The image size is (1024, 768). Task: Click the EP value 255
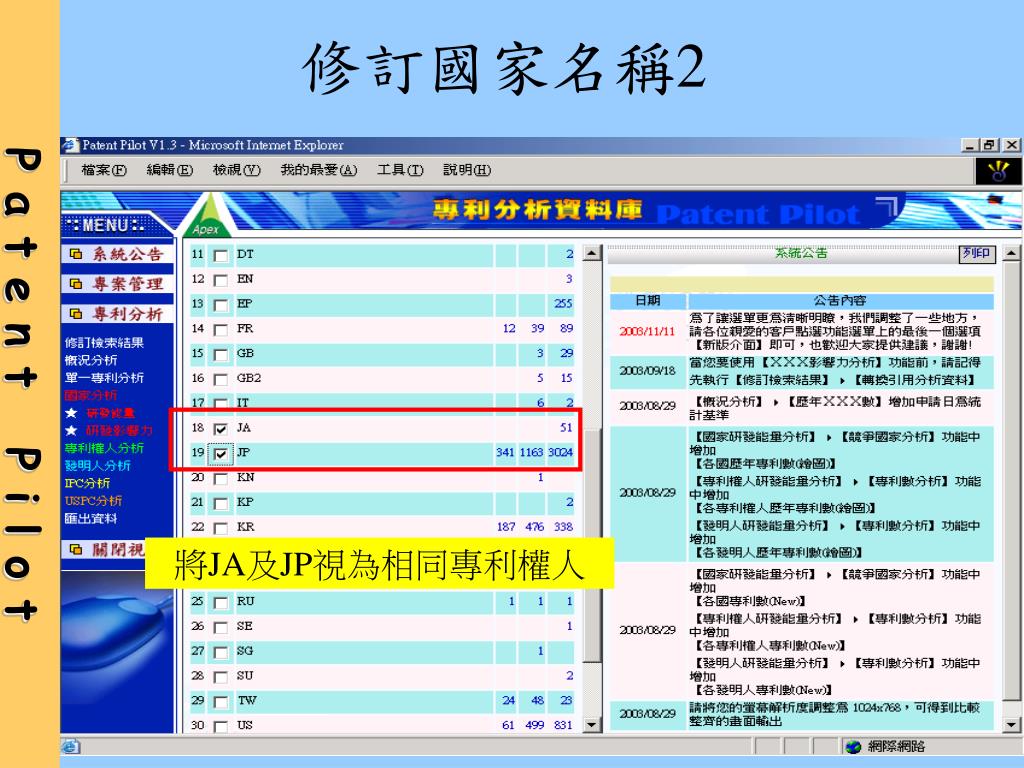tap(563, 303)
